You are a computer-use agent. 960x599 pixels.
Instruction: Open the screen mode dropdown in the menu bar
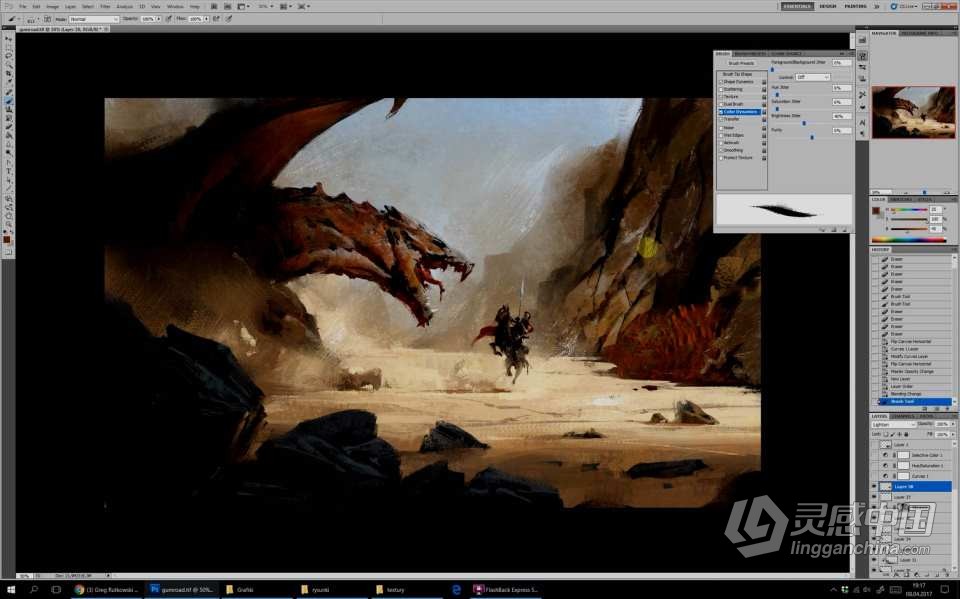pyautogui.click(x=302, y=6)
